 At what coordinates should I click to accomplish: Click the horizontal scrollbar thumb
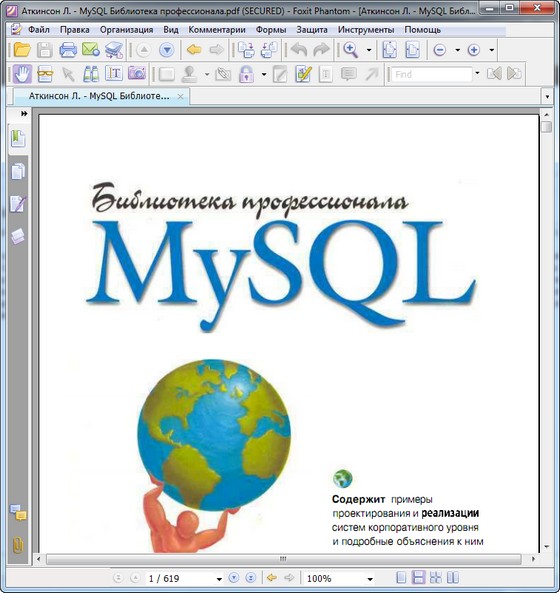[283, 559]
